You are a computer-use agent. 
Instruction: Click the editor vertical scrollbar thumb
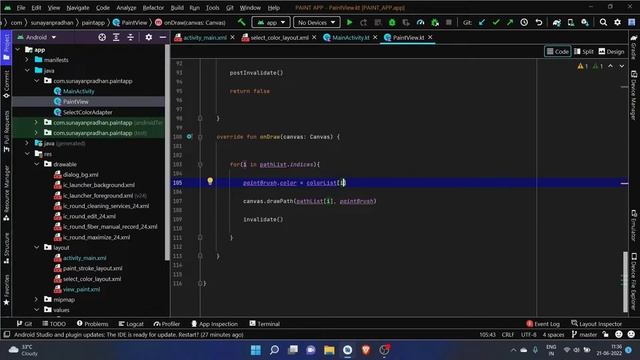pos(625,282)
